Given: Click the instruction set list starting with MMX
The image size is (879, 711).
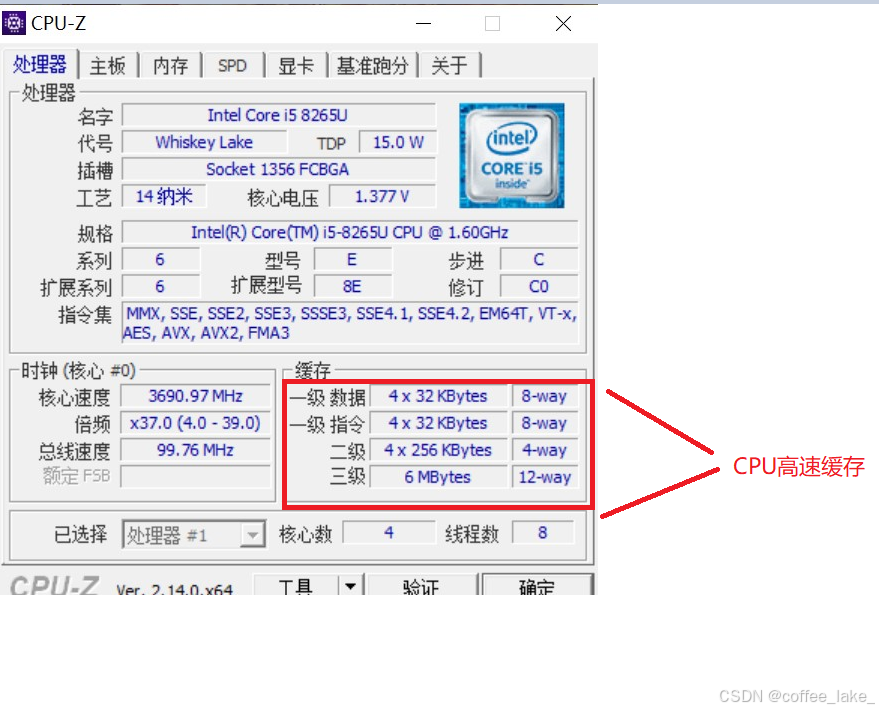Looking at the screenshot, I should click(350, 323).
